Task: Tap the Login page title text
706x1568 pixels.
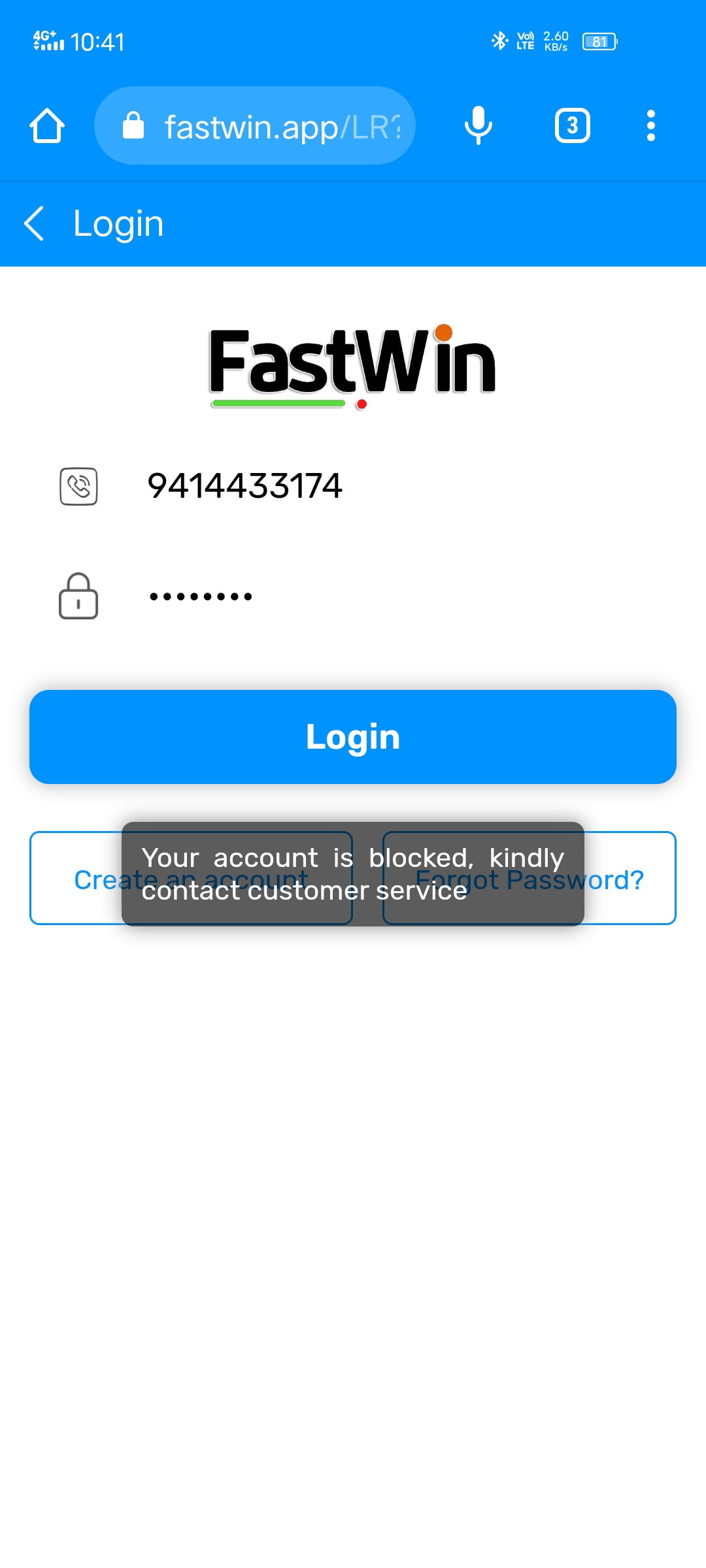Action: click(x=118, y=223)
